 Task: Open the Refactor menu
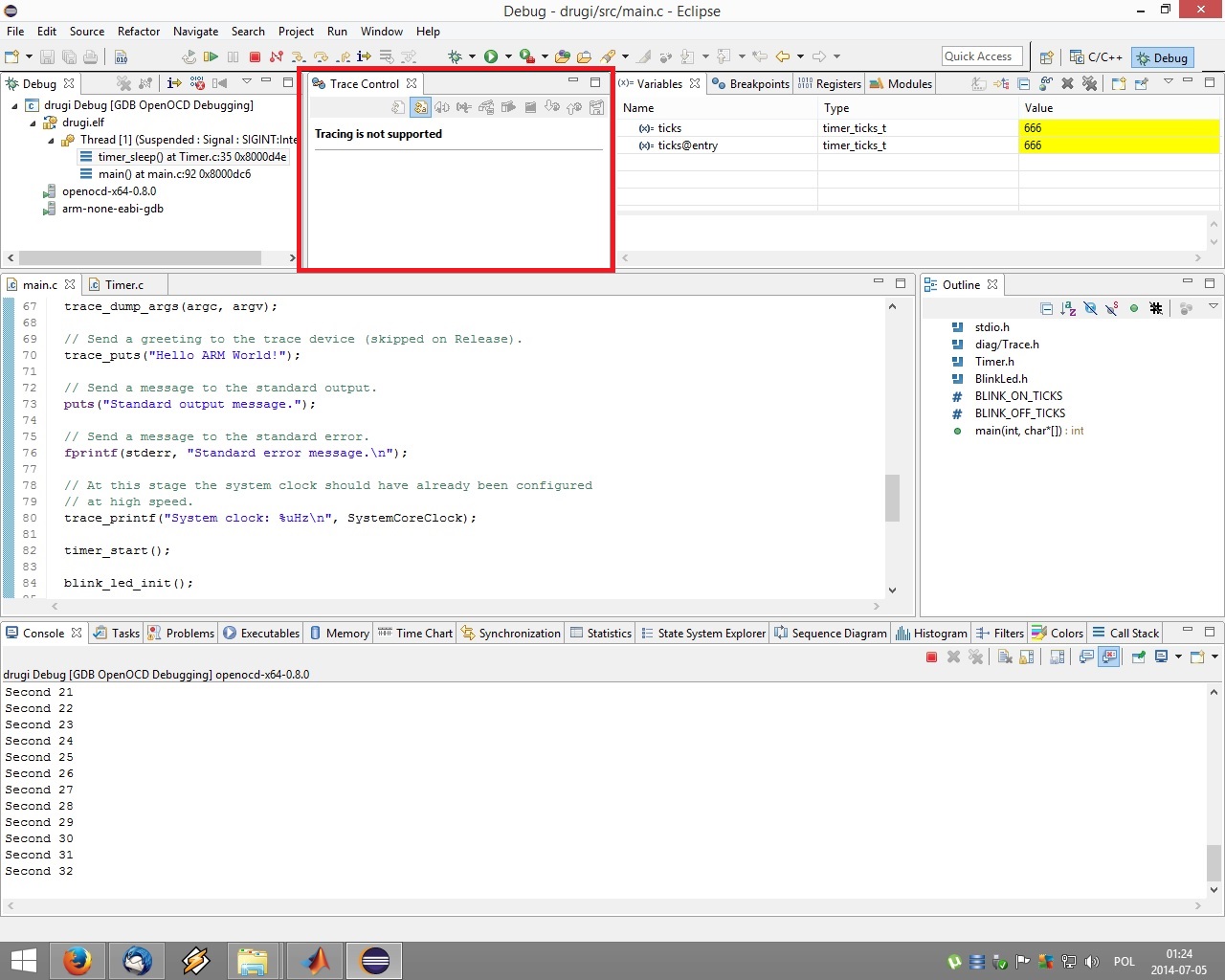pos(139,32)
